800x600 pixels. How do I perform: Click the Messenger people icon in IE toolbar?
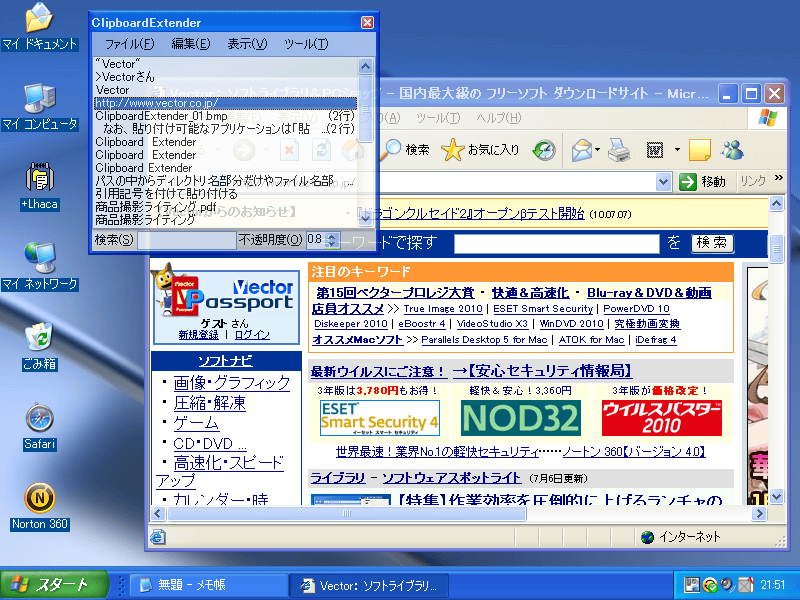click(x=733, y=150)
